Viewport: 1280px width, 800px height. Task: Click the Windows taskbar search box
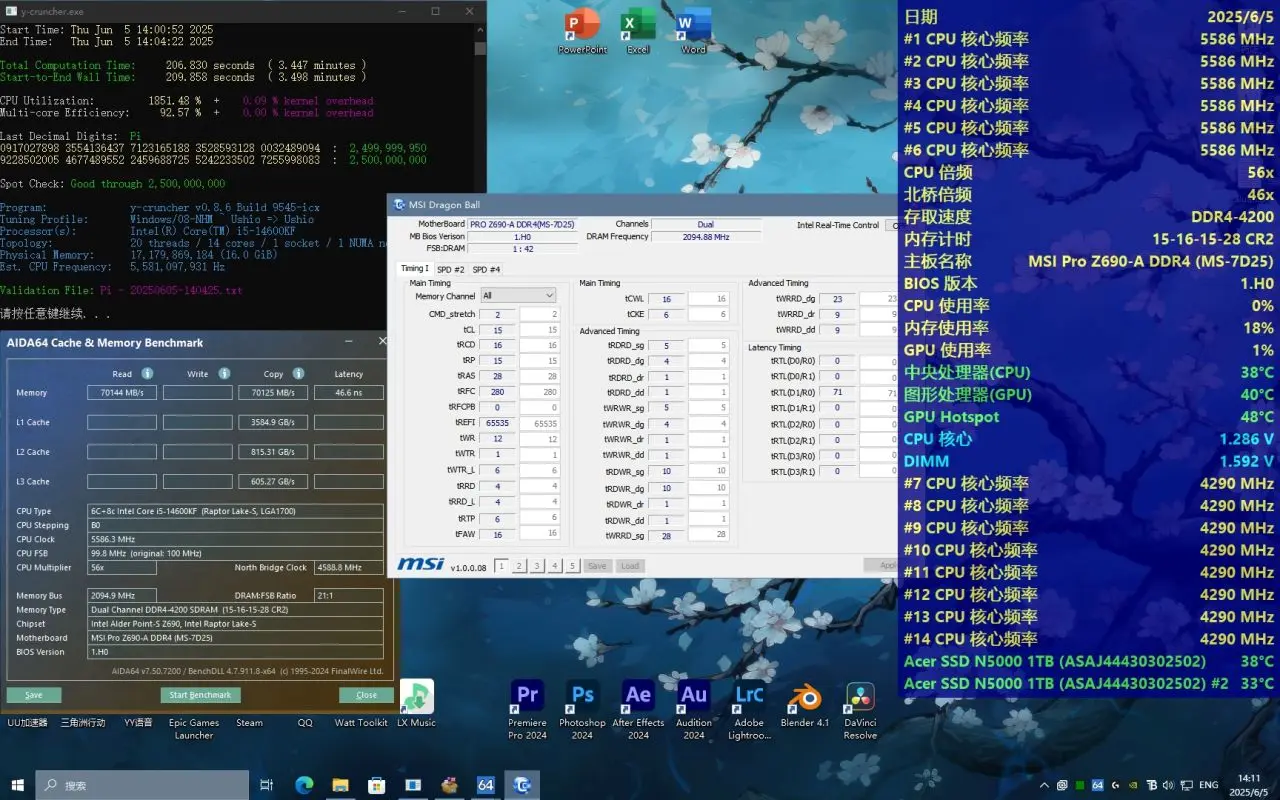[142, 785]
